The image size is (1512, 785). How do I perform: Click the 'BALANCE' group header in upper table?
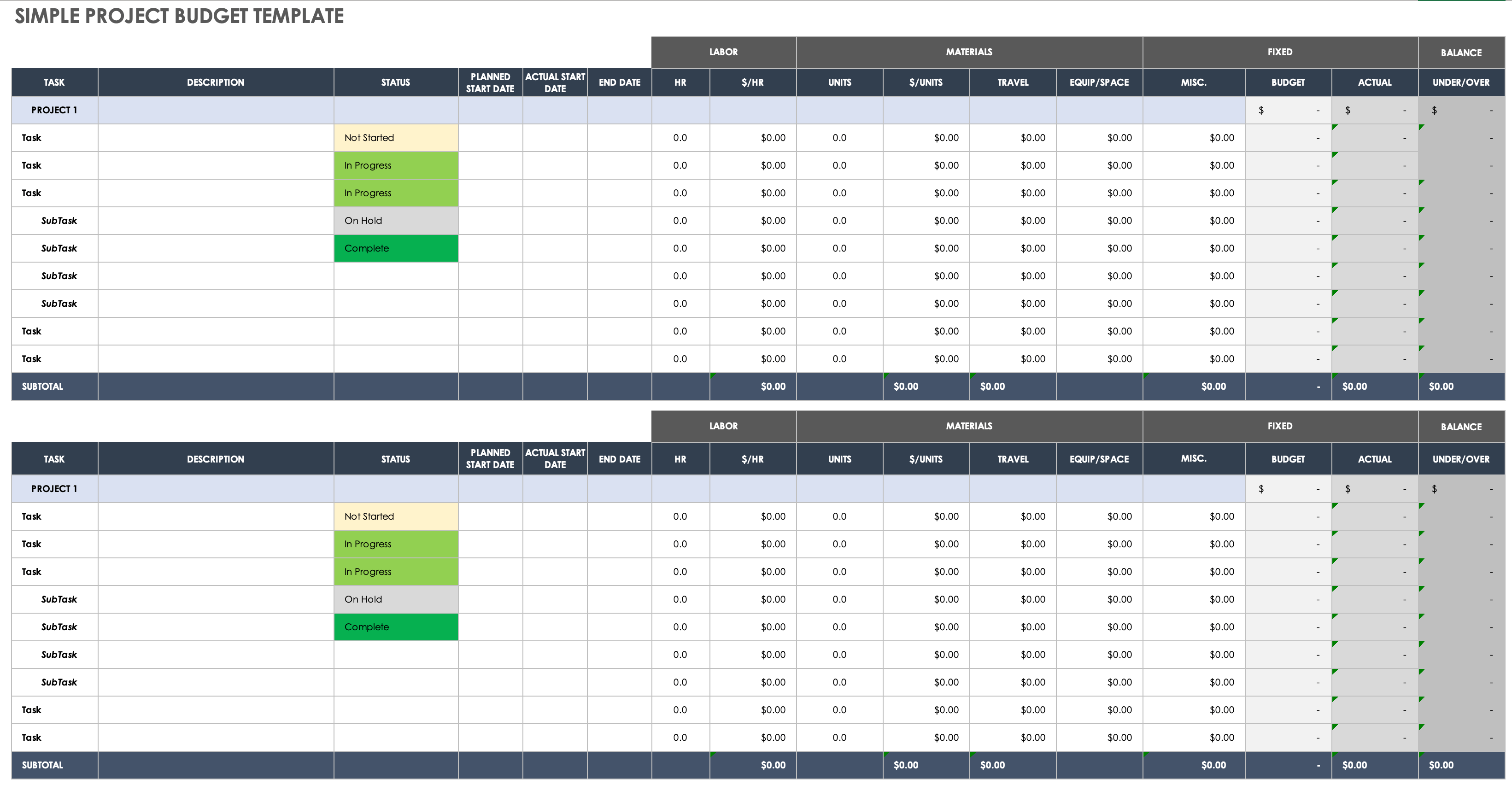1461,52
